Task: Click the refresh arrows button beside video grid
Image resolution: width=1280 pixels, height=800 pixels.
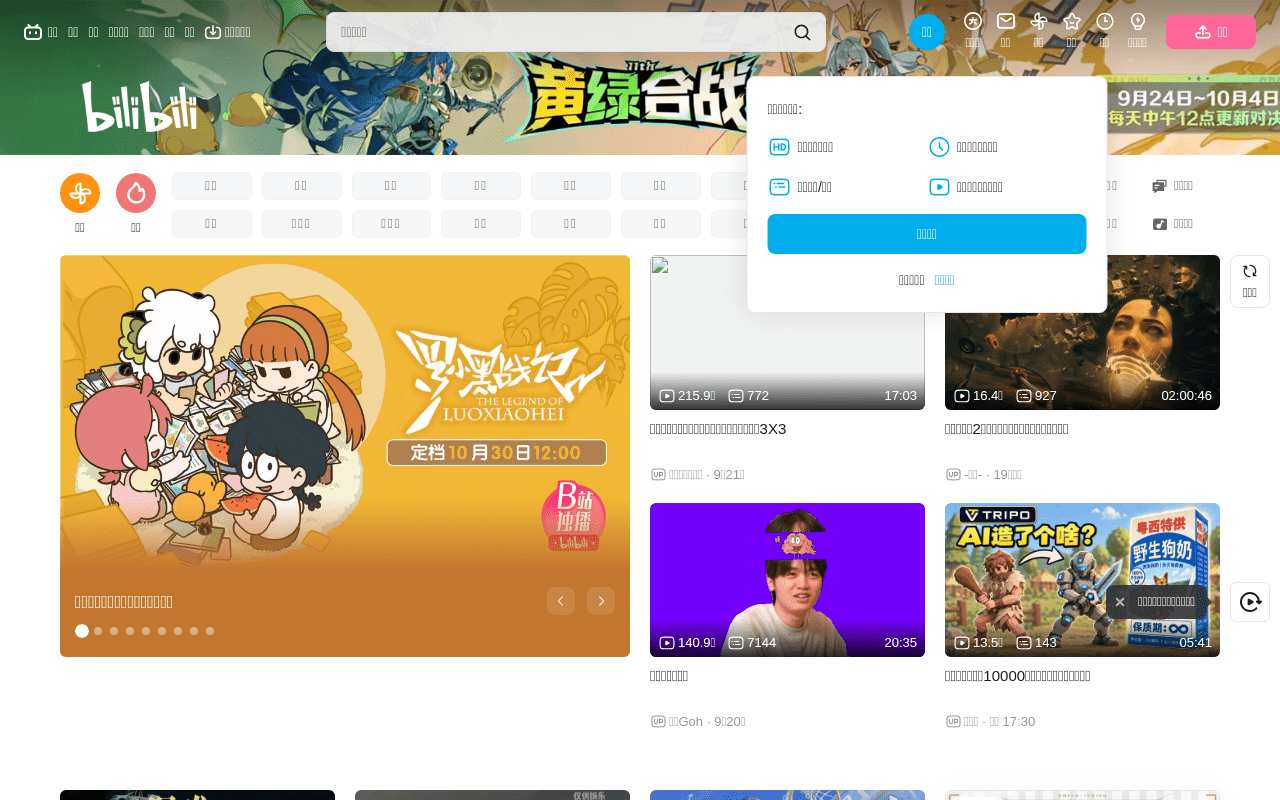Action: coord(1250,281)
